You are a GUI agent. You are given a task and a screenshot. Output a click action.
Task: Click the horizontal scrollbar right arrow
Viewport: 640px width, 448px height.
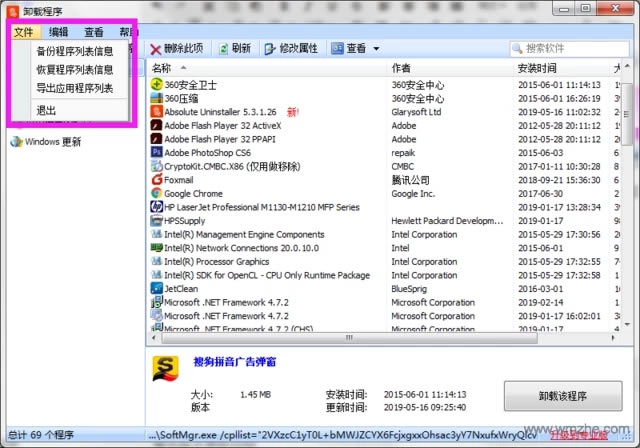tap(613, 338)
